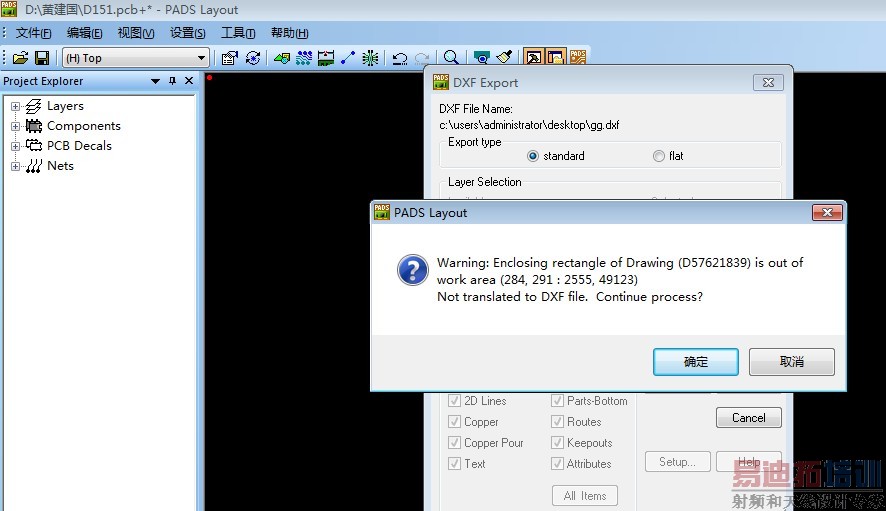The image size is (886, 511).
Task: Toggle the Attributes checkbox
Action: 558,464
